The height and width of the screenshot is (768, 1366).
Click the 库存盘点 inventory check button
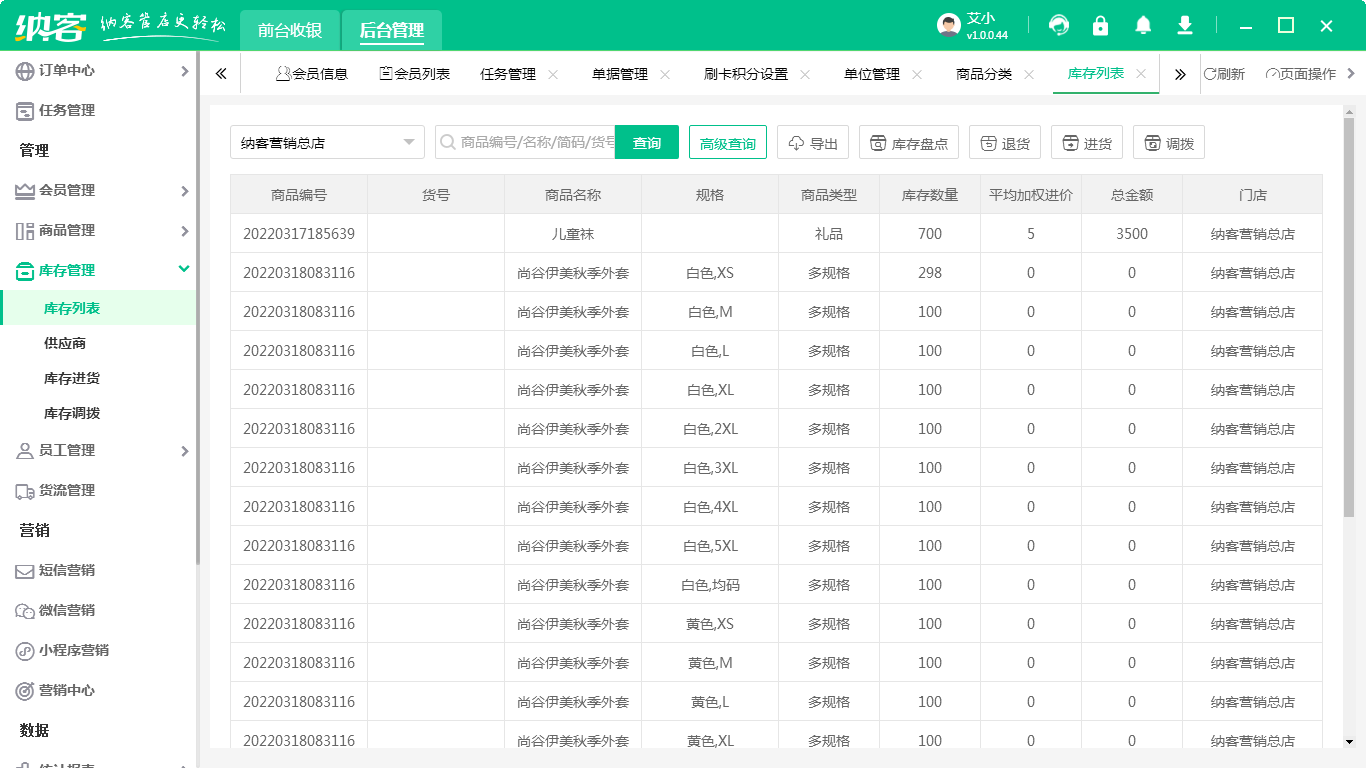pos(909,143)
